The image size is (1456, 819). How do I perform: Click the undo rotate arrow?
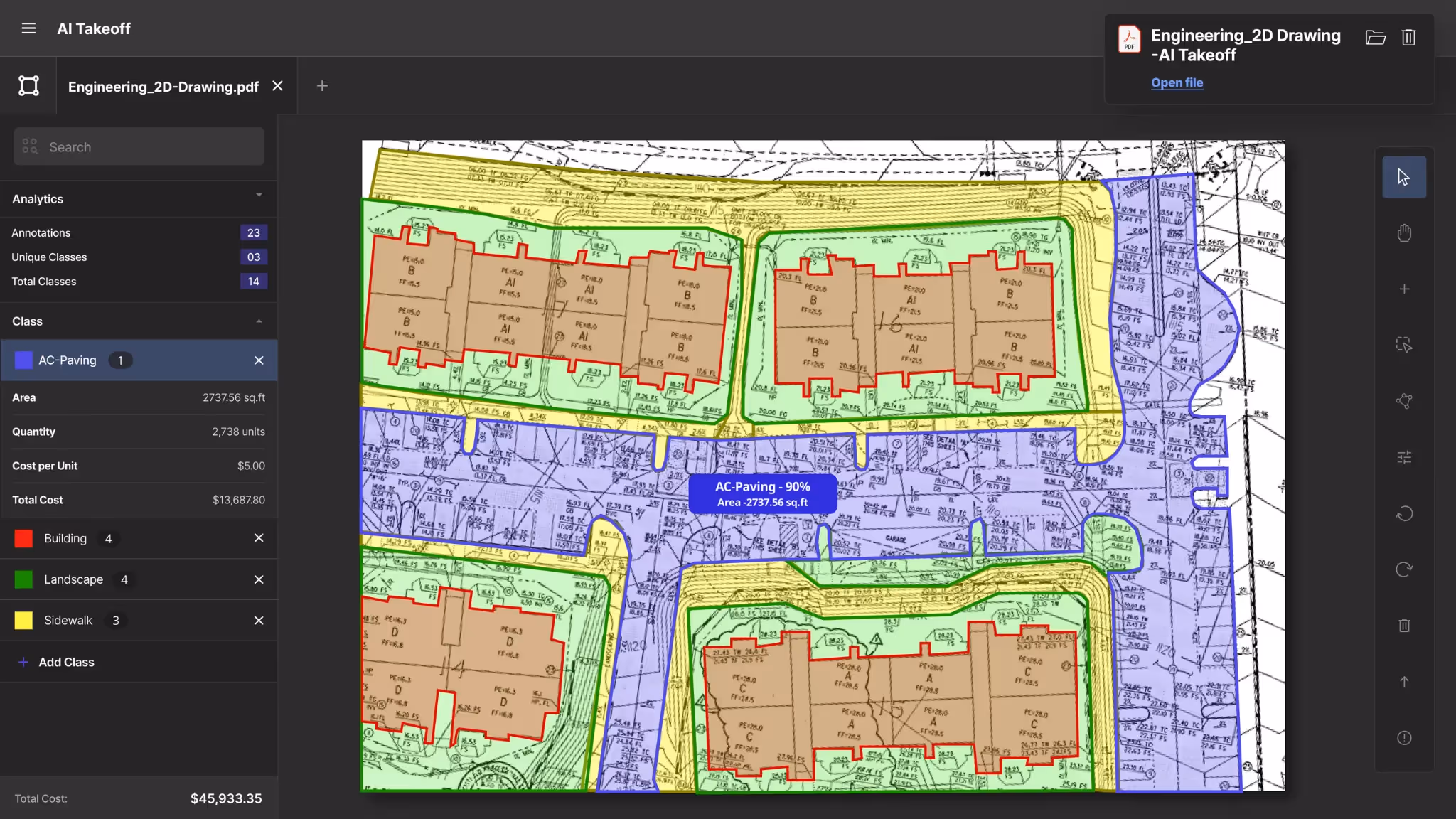point(1403,513)
